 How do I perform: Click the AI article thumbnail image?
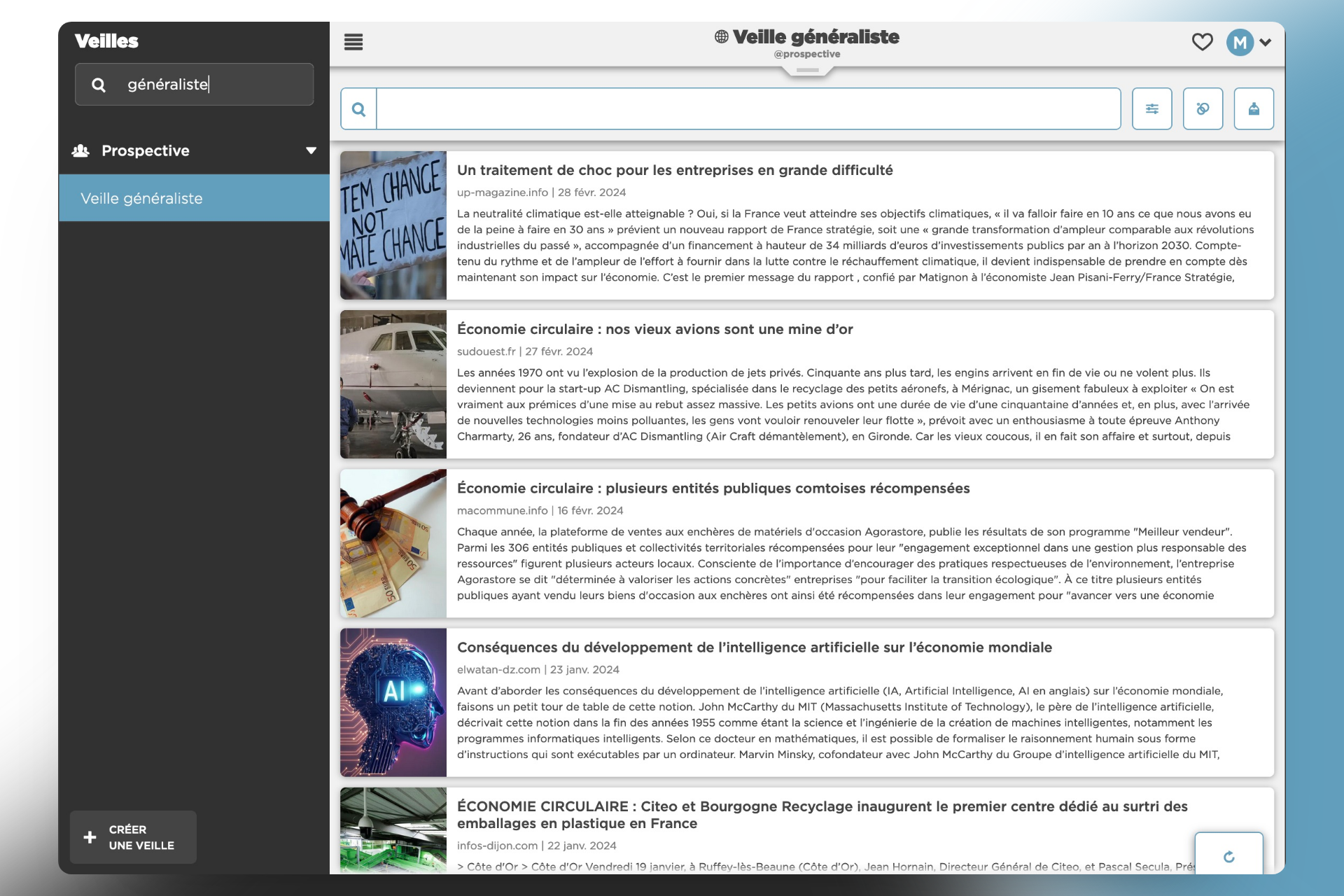point(393,703)
